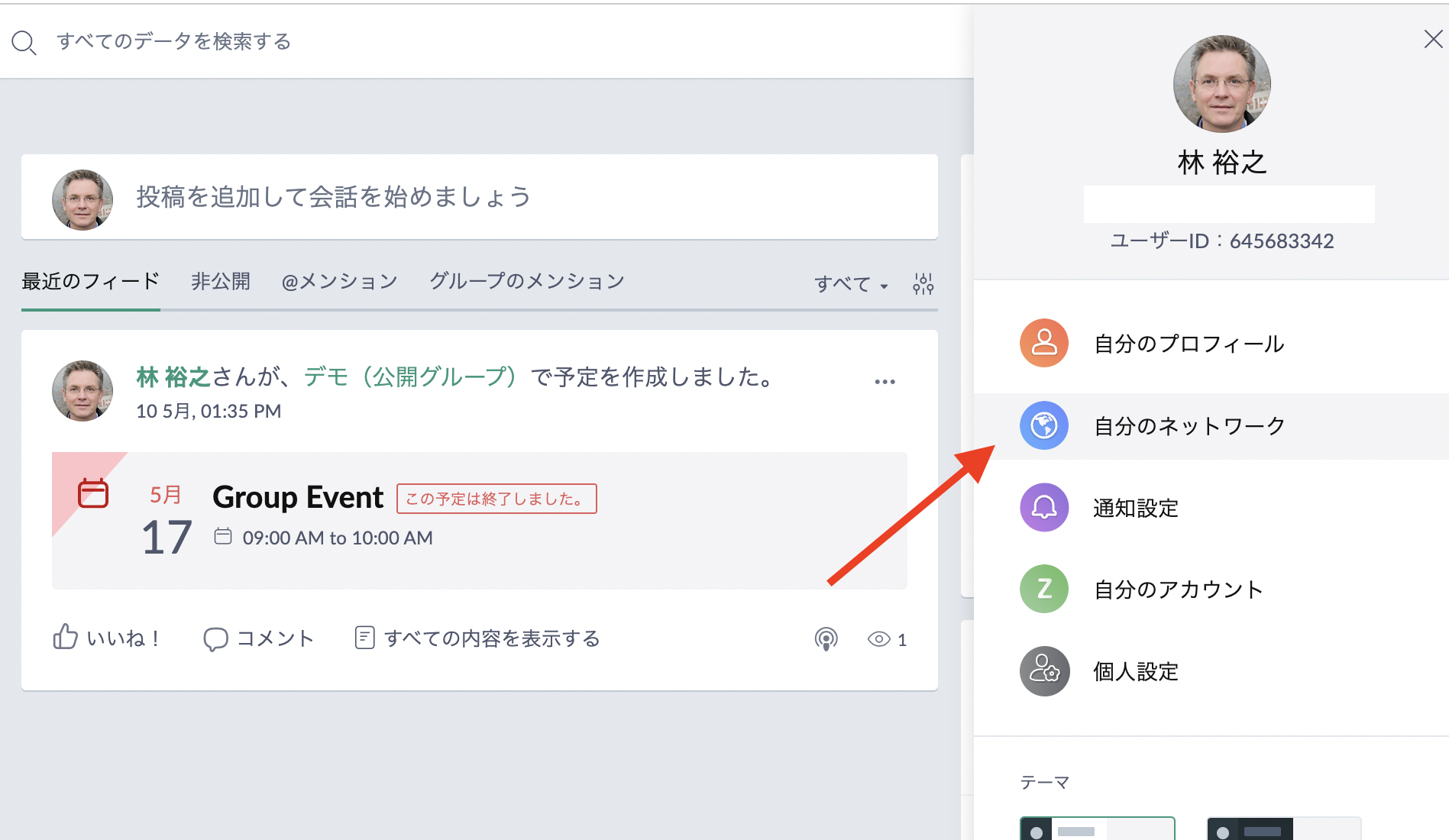The width and height of the screenshot is (1449, 840).
Task: Open the post's three-dot options menu
Action: click(885, 382)
